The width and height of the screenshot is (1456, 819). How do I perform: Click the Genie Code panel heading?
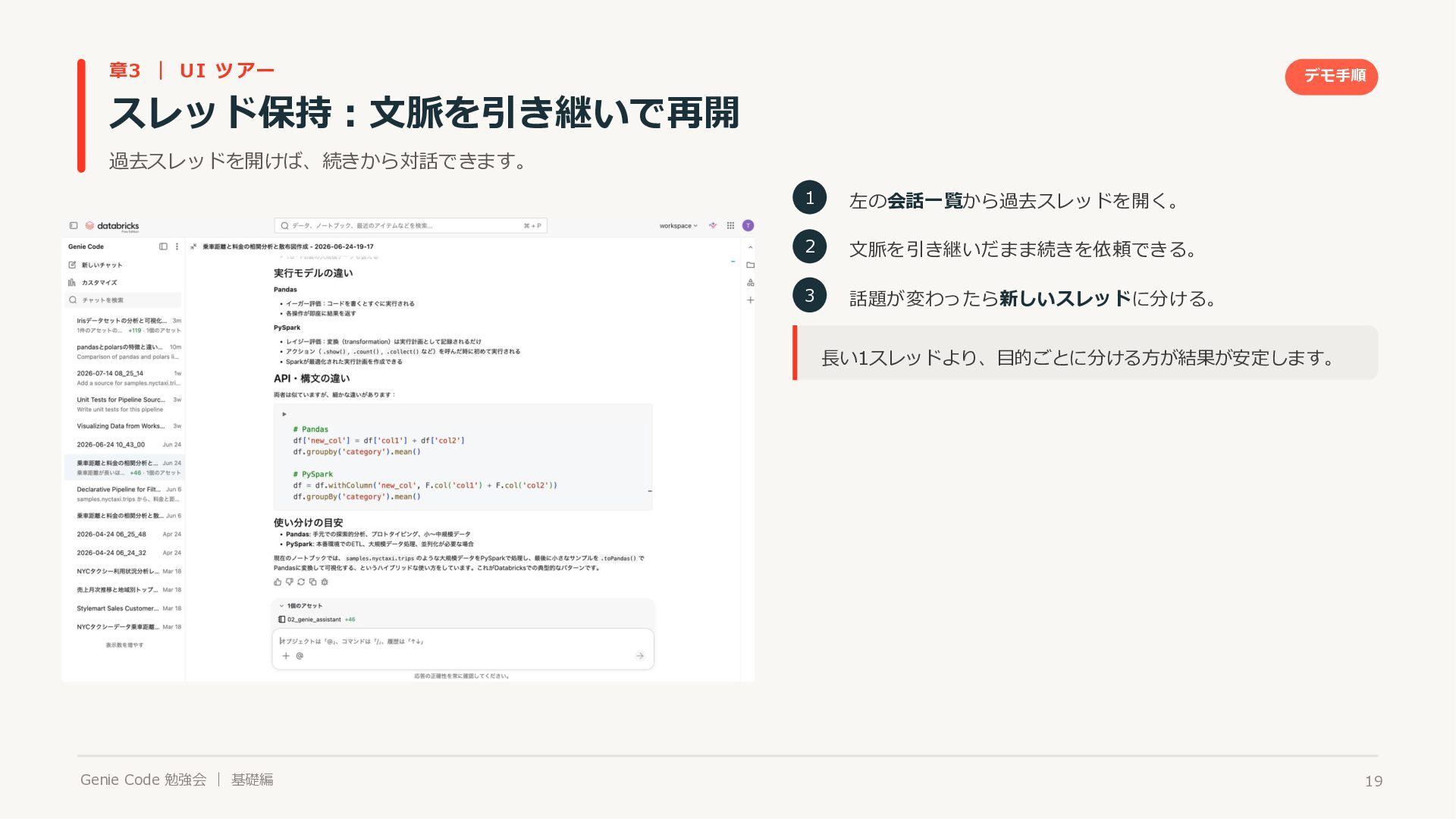pyautogui.click(x=86, y=246)
